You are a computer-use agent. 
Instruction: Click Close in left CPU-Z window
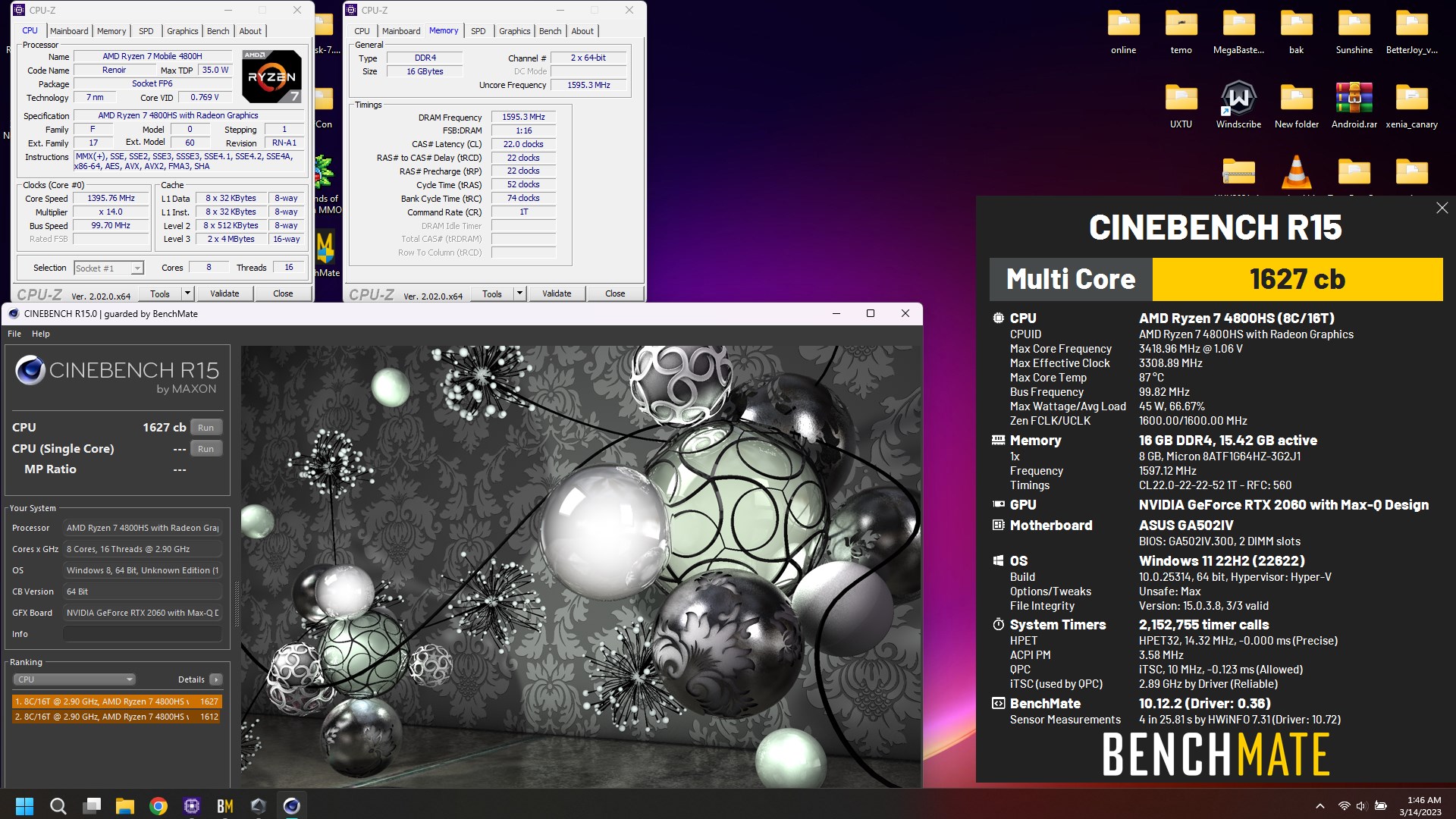point(283,293)
